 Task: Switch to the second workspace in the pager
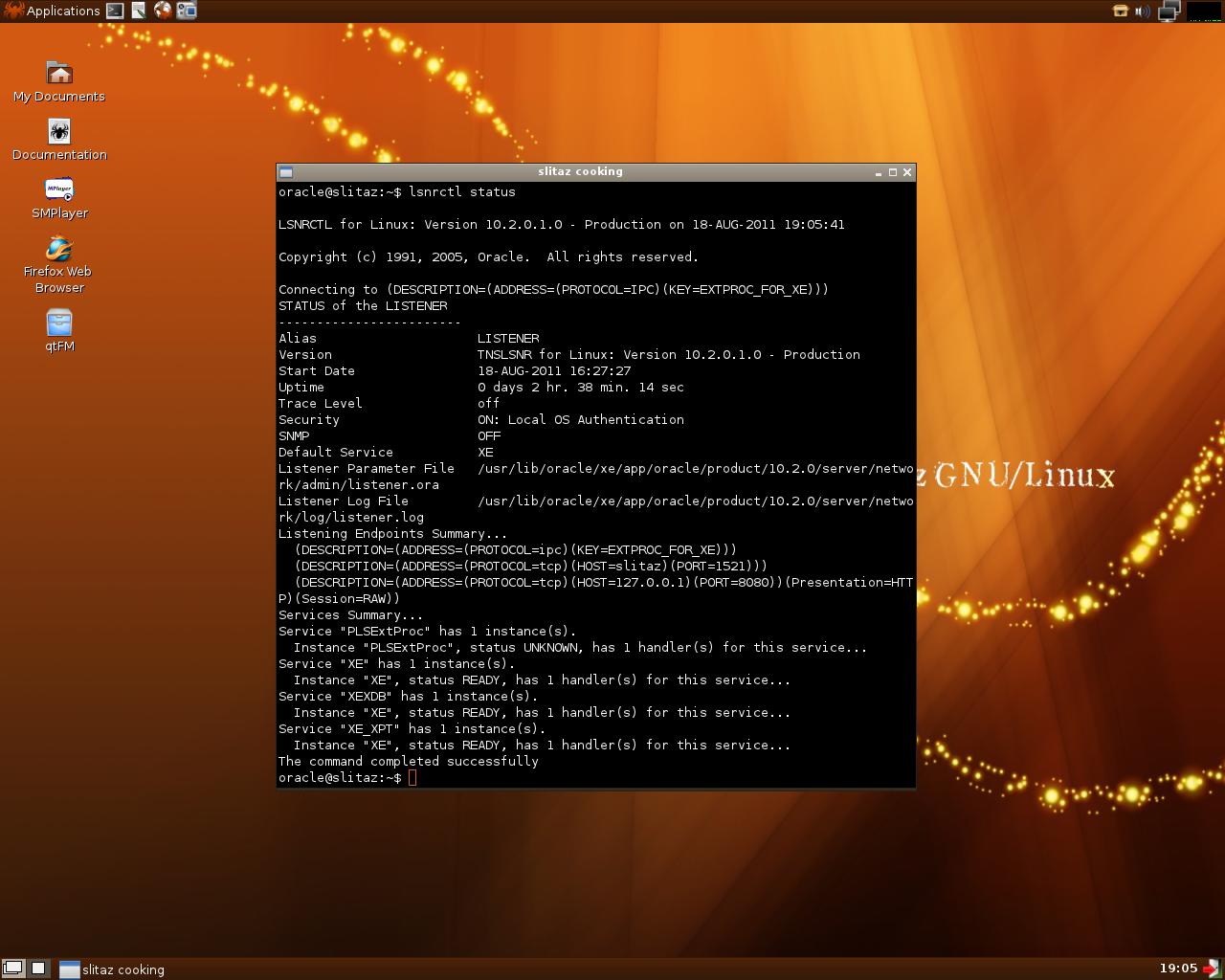coord(36,969)
